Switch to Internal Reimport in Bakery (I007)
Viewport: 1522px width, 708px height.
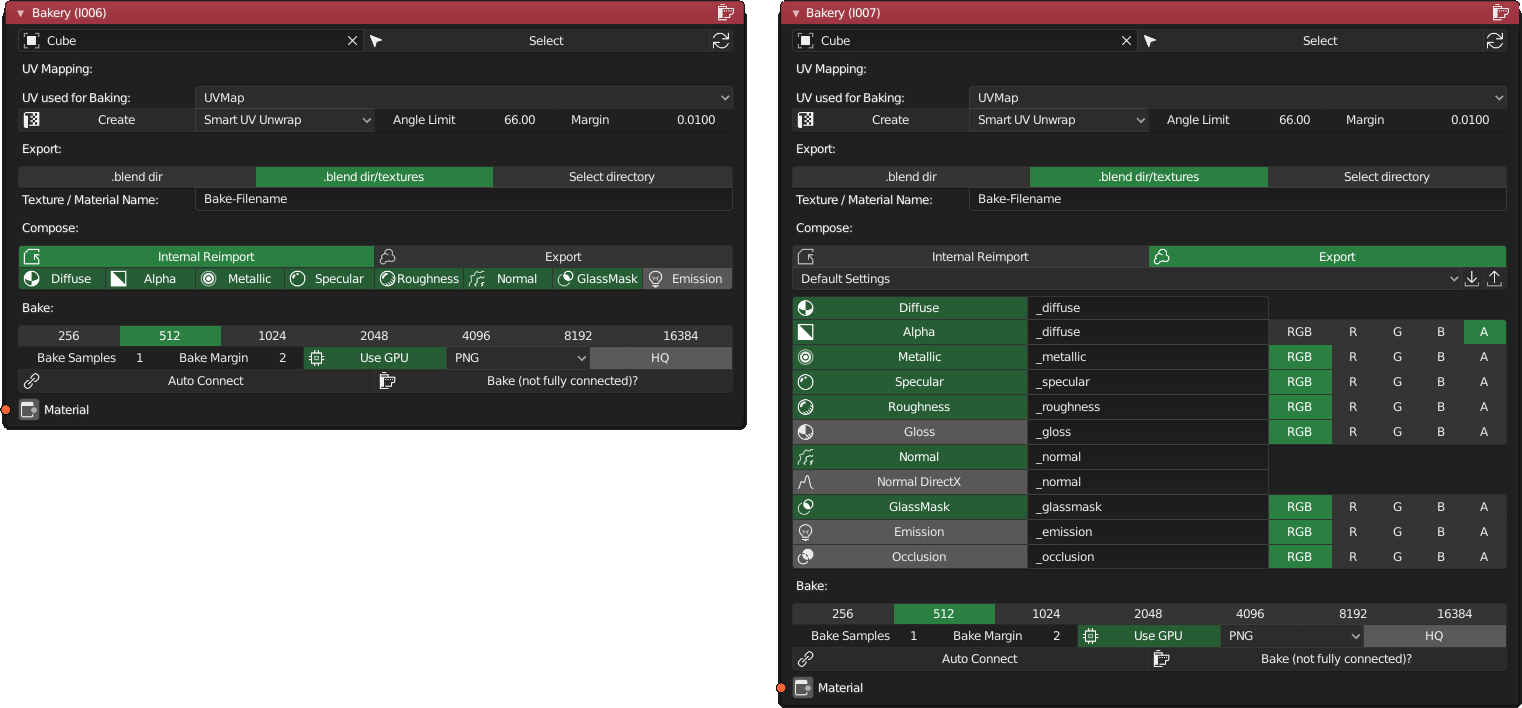tap(971, 257)
